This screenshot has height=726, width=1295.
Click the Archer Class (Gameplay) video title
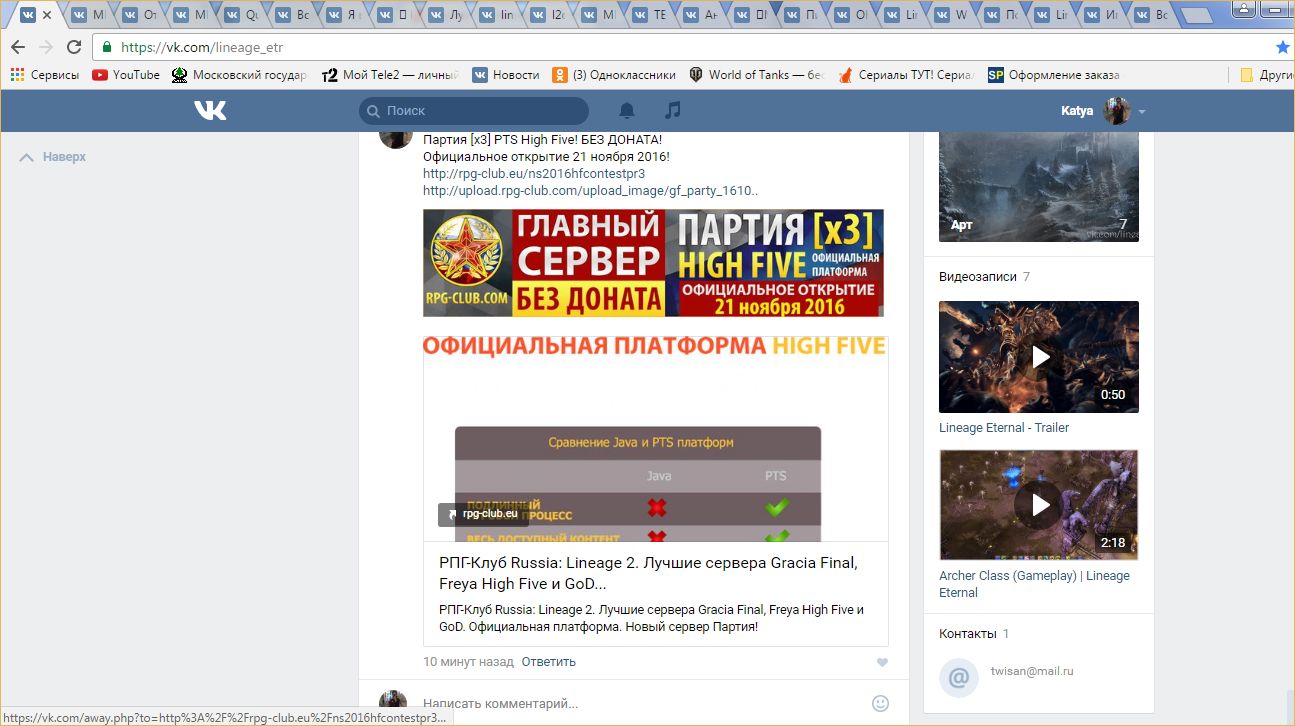[x=1034, y=584]
